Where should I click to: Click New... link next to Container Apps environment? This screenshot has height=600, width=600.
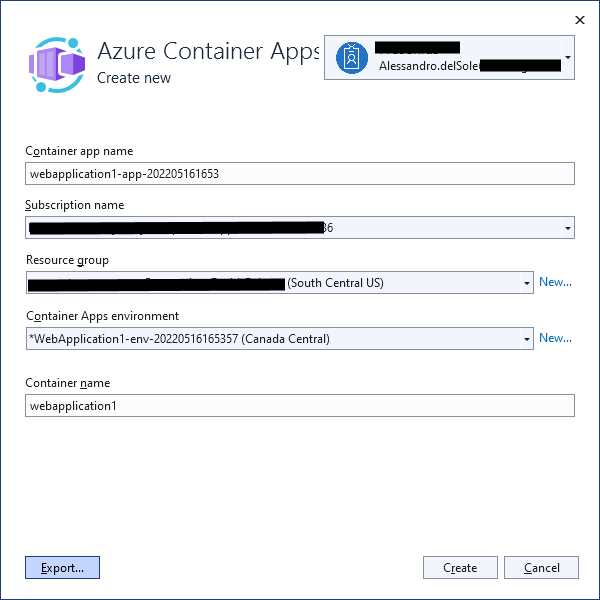coord(555,338)
